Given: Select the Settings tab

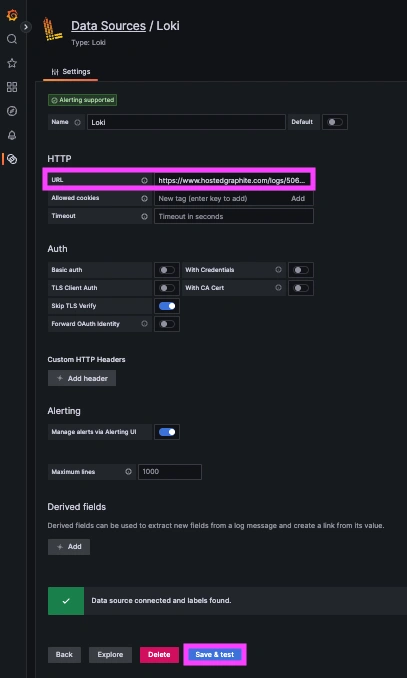Looking at the screenshot, I should pyautogui.click(x=71, y=72).
